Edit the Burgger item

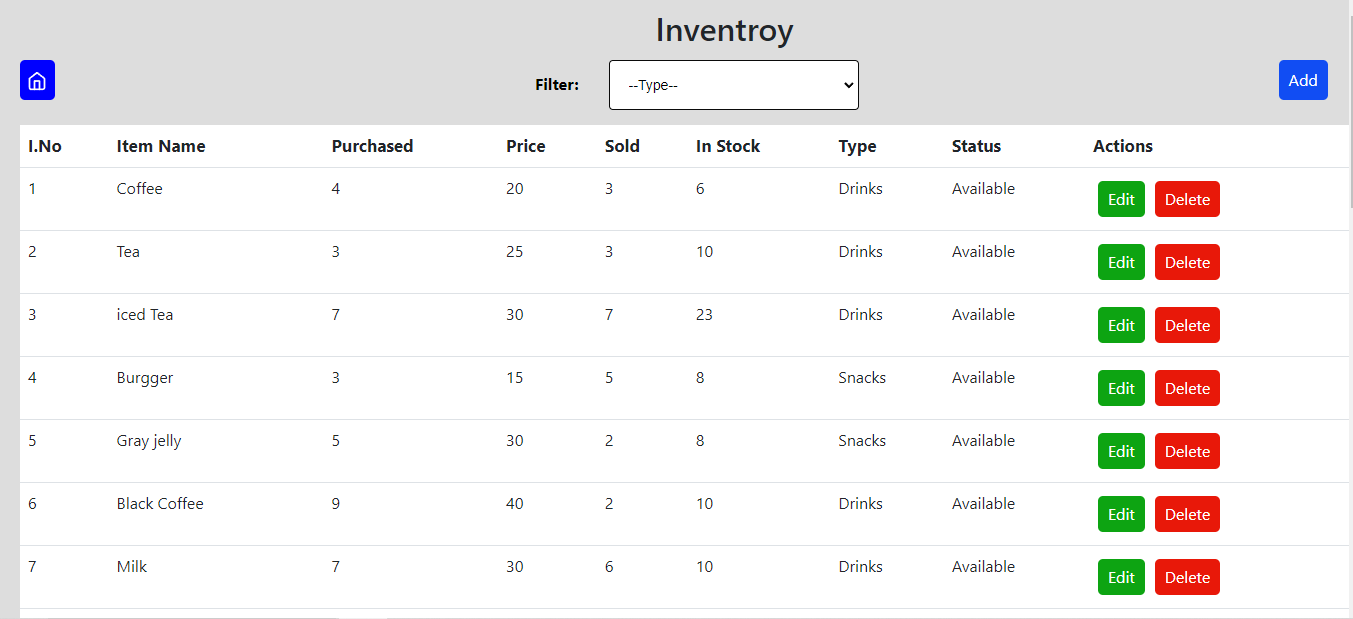pyautogui.click(x=1121, y=388)
